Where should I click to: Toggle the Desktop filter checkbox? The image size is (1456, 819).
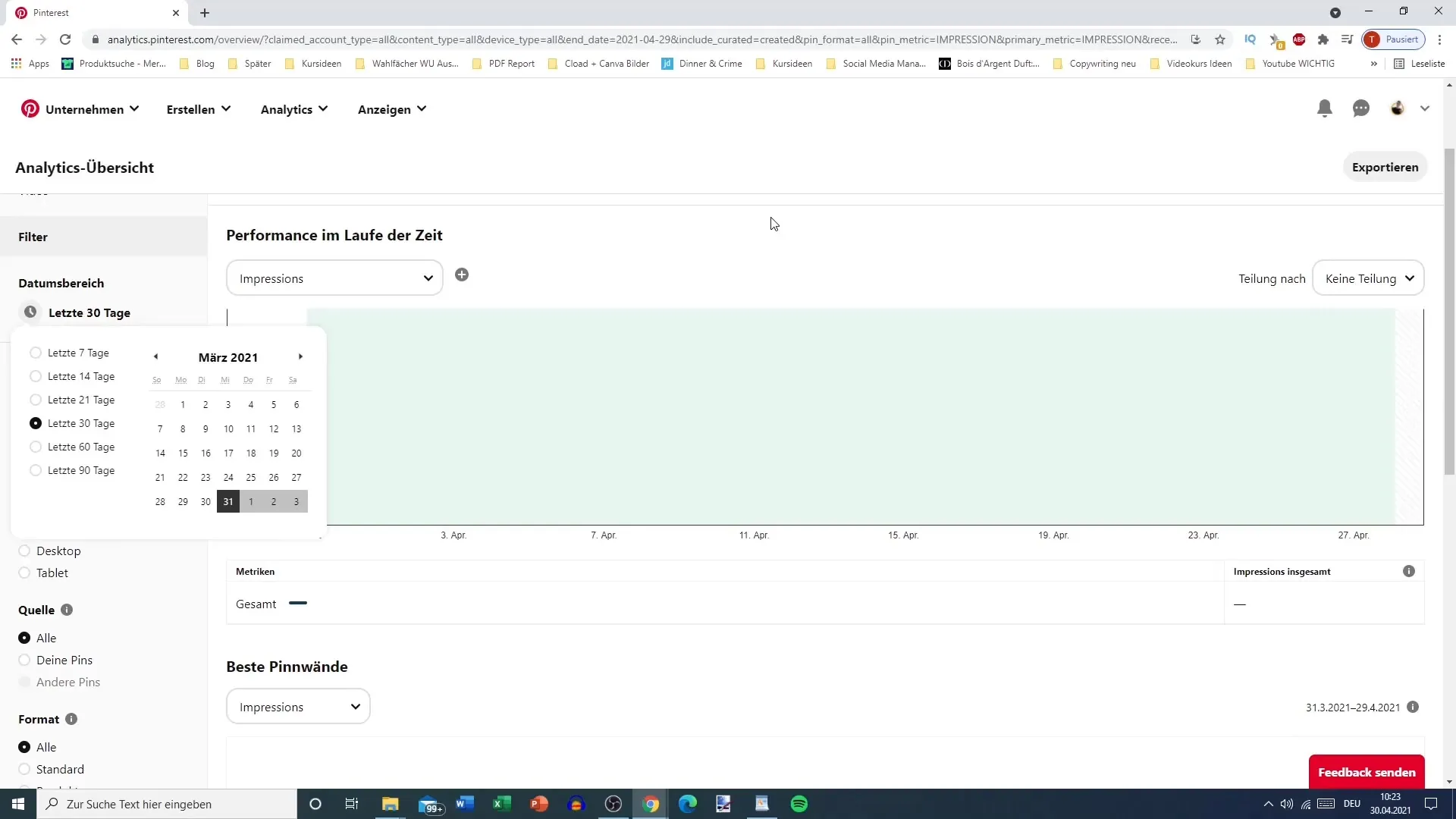point(24,551)
